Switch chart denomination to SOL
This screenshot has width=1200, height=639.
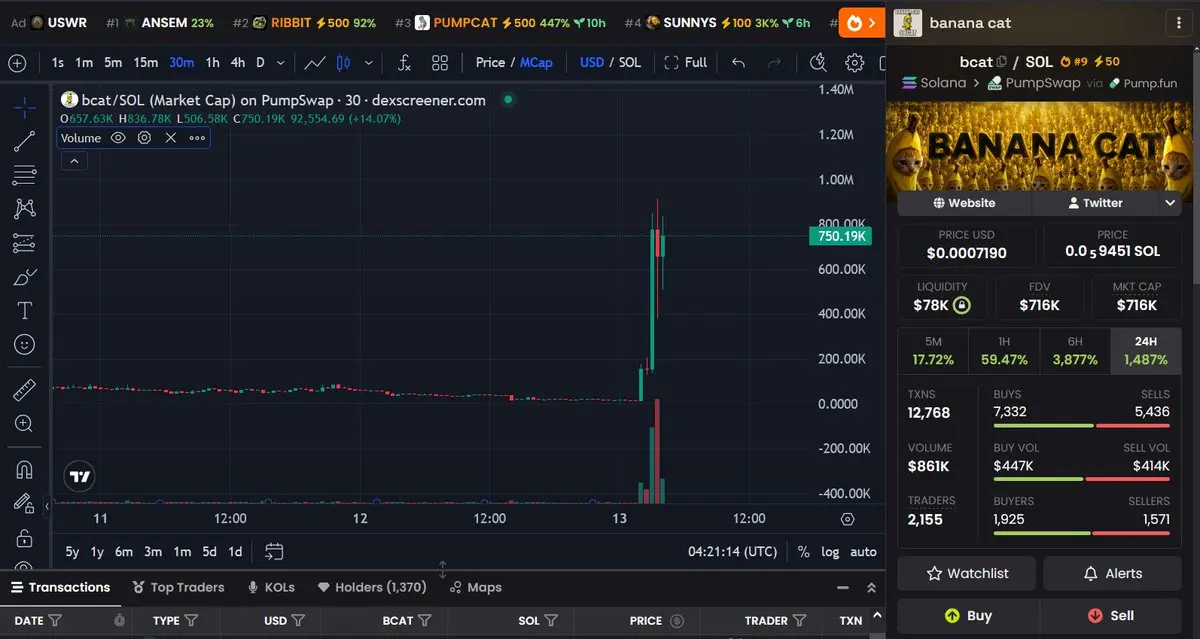click(x=630, y=62)
